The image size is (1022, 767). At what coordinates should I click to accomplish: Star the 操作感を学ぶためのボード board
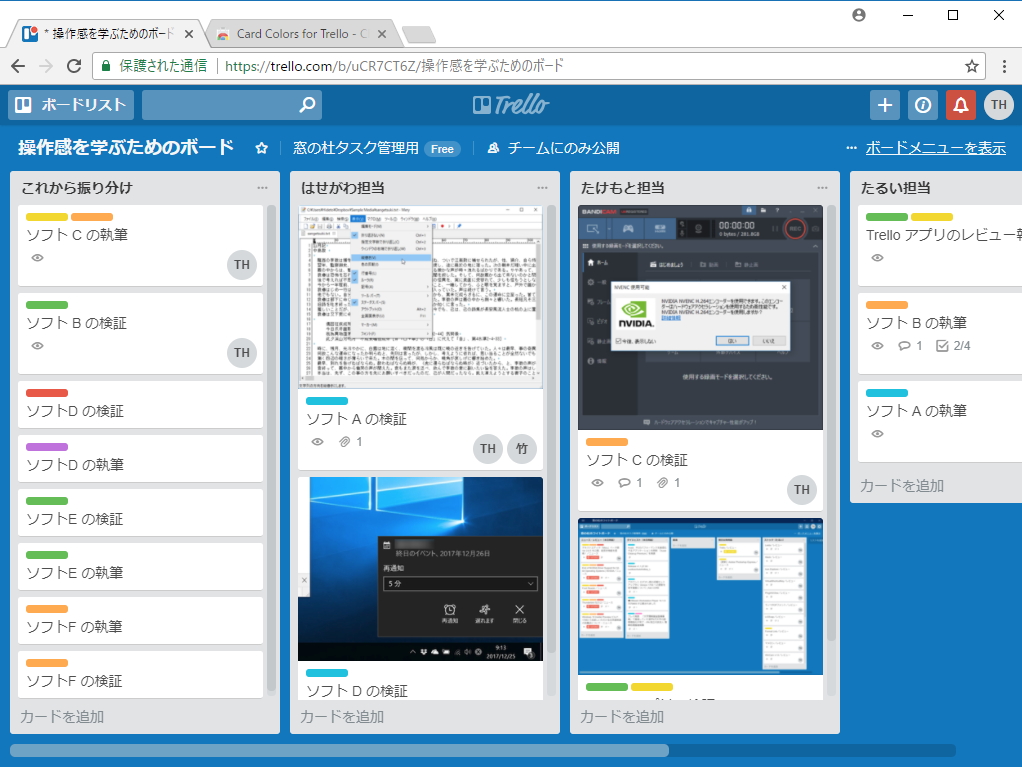tap(261, 148)
